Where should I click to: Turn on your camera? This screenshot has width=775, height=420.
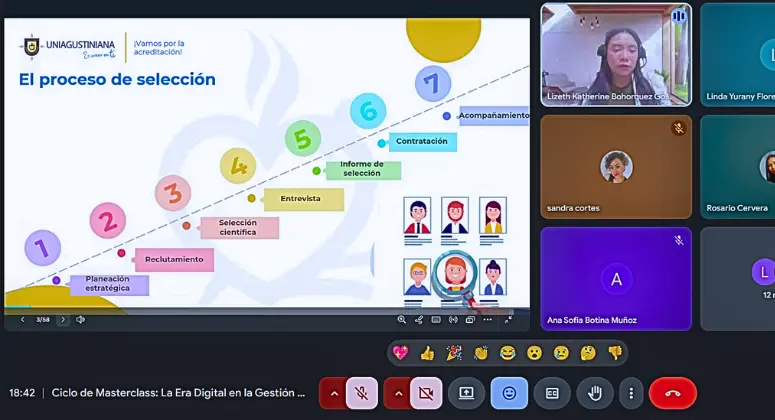[x=425, y=393]
